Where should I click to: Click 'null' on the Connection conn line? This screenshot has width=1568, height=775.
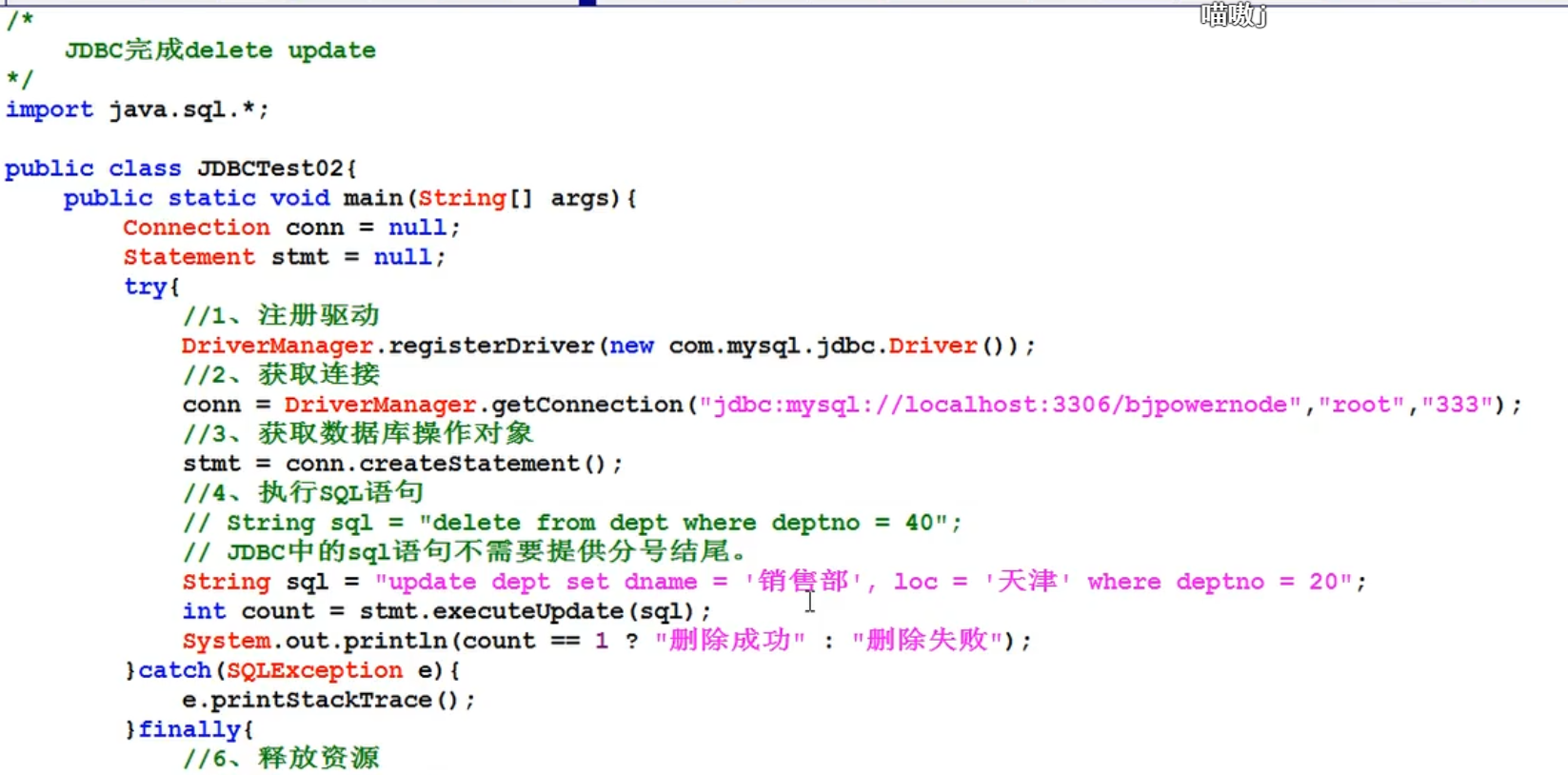click(x=417, y=228)
